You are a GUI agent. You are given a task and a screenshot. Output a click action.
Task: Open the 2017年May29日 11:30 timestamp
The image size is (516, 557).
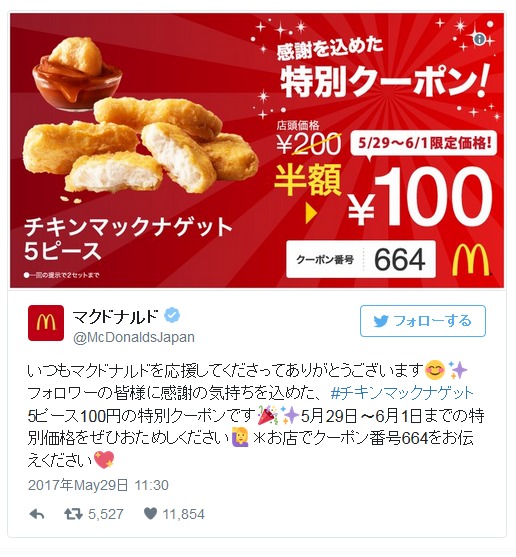click(98, 485)
